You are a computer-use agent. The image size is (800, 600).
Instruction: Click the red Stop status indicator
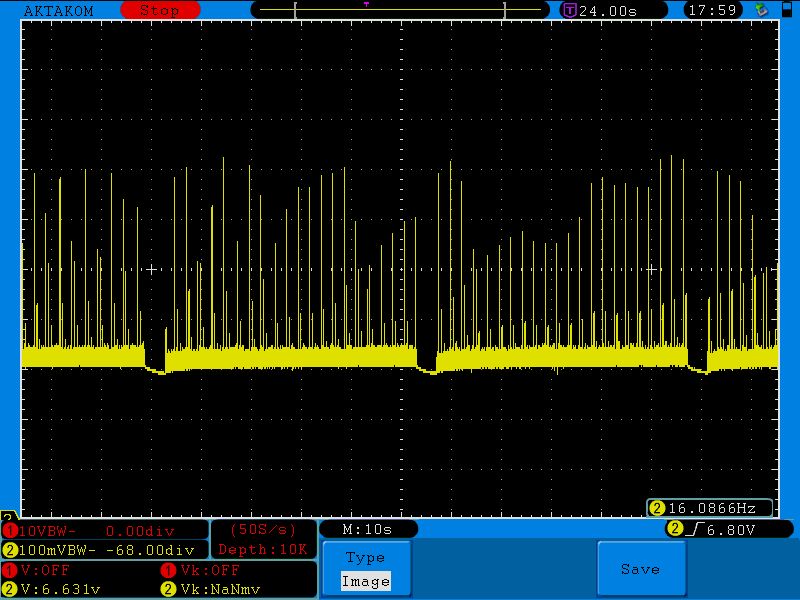(x=160, y=10)
